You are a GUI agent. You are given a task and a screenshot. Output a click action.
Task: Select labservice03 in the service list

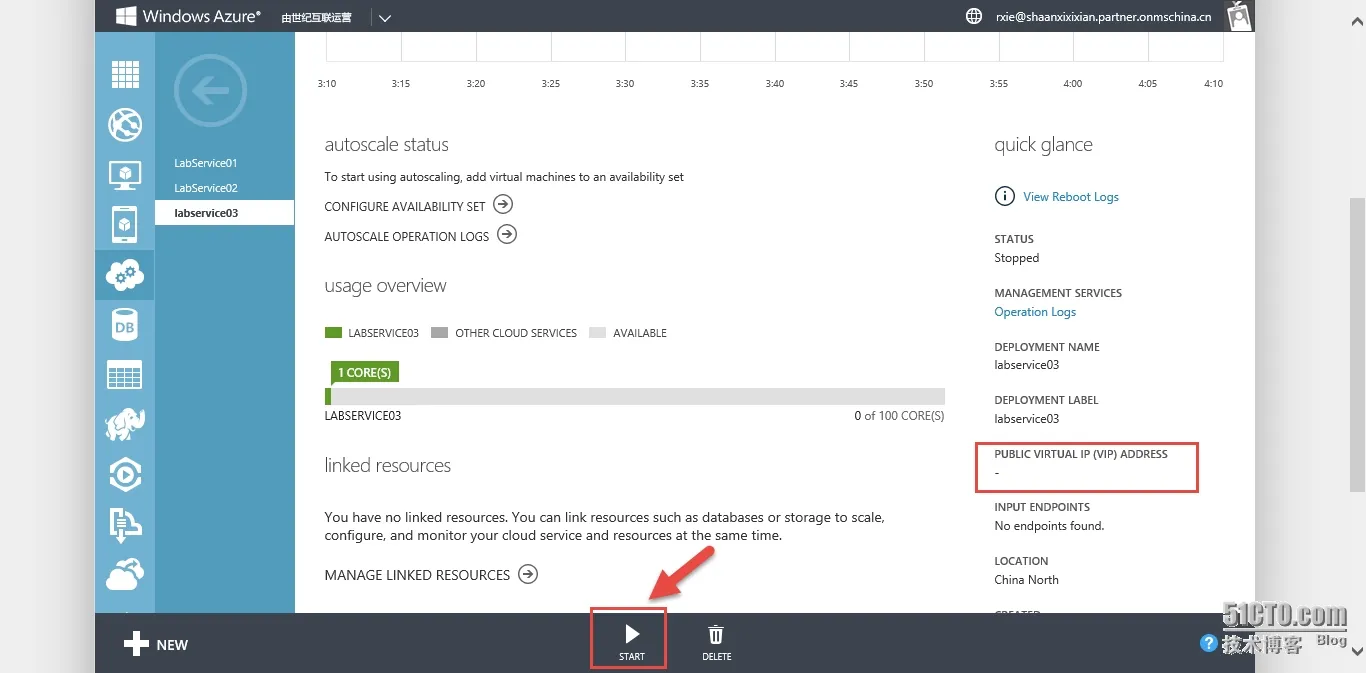coord(225,213)
